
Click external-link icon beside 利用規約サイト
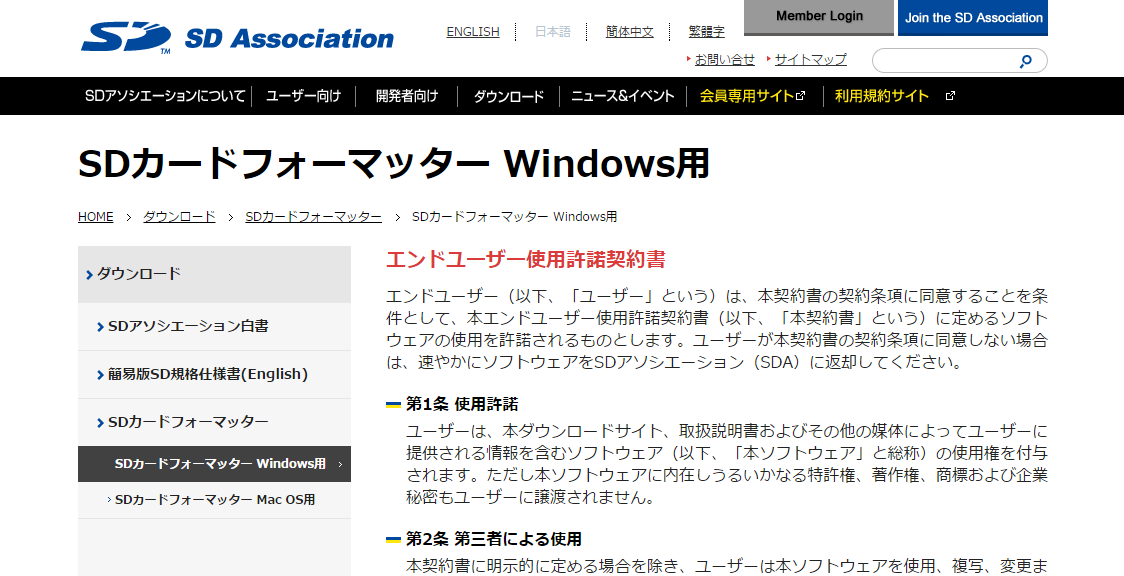click(x=951, y=96)
